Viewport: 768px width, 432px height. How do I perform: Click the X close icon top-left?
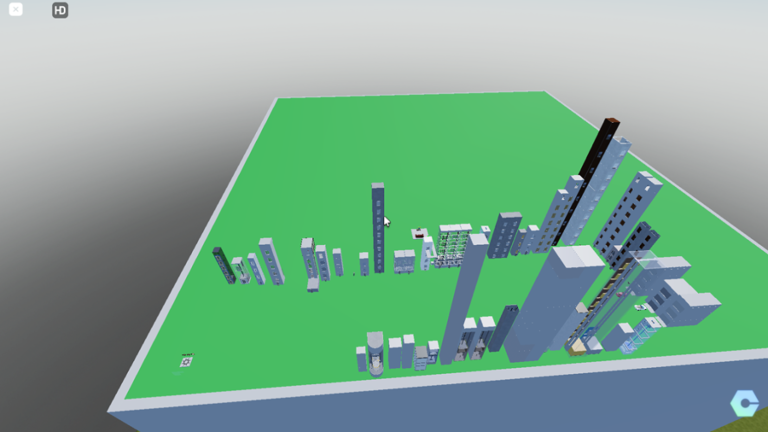coord(16,10)
